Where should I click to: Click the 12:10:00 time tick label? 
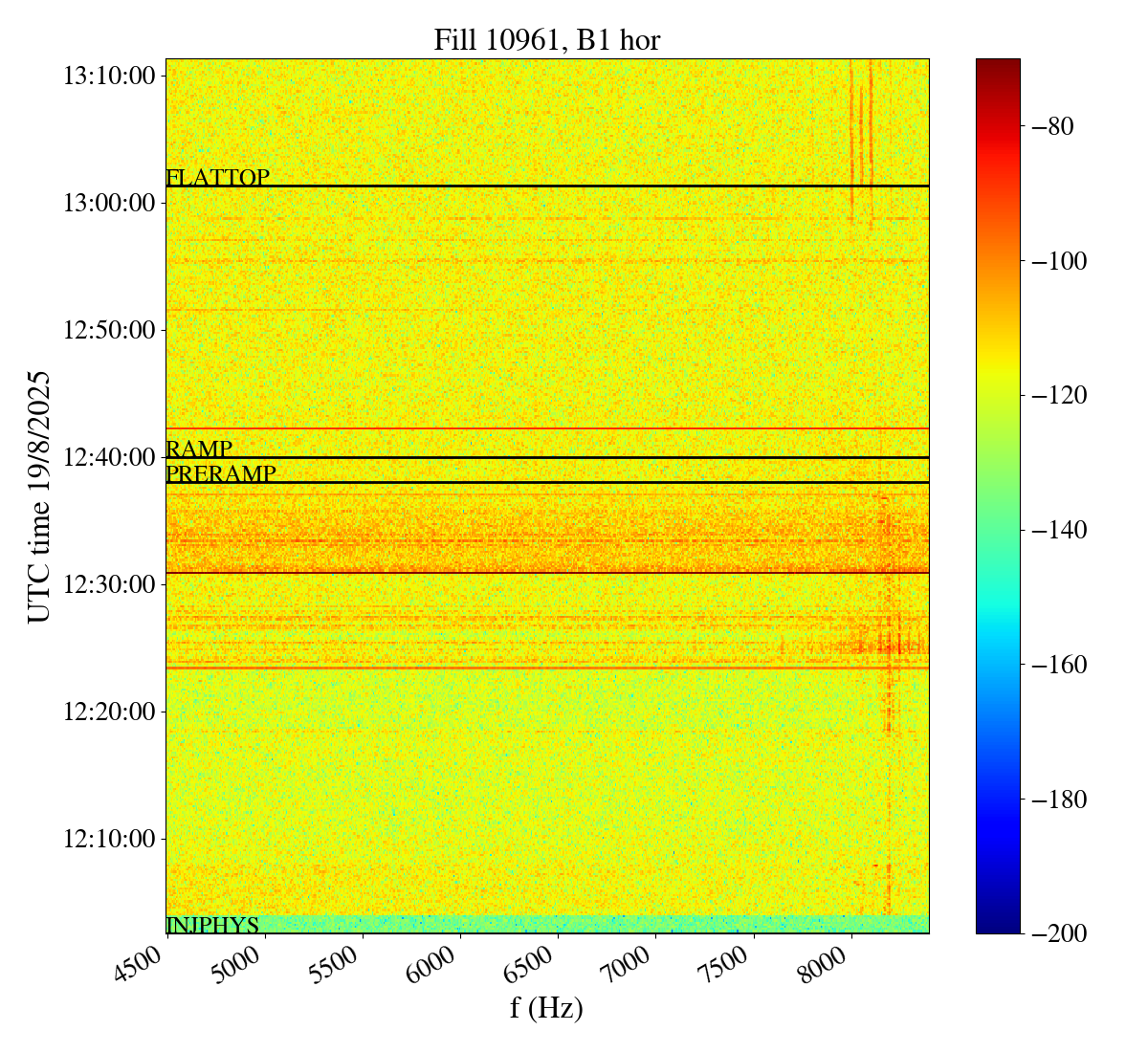[x=109, y=839]
